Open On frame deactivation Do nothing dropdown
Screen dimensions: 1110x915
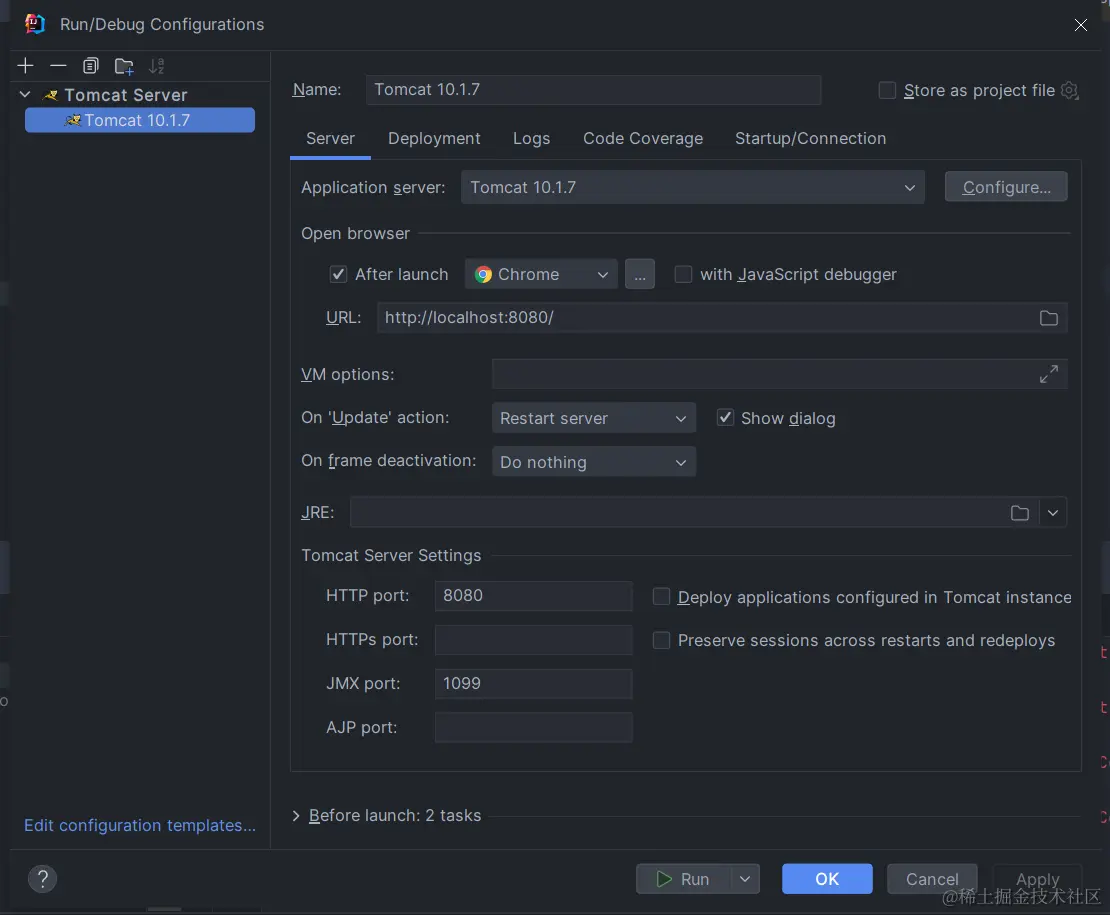[x=593, y=462]
